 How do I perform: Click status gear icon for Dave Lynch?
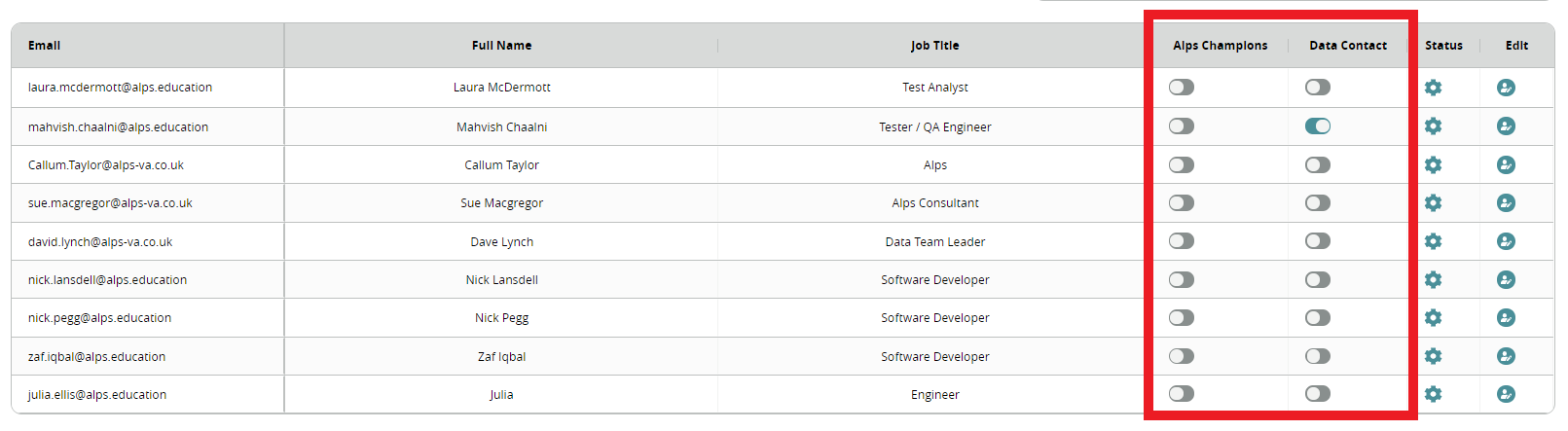(1433, 241)
